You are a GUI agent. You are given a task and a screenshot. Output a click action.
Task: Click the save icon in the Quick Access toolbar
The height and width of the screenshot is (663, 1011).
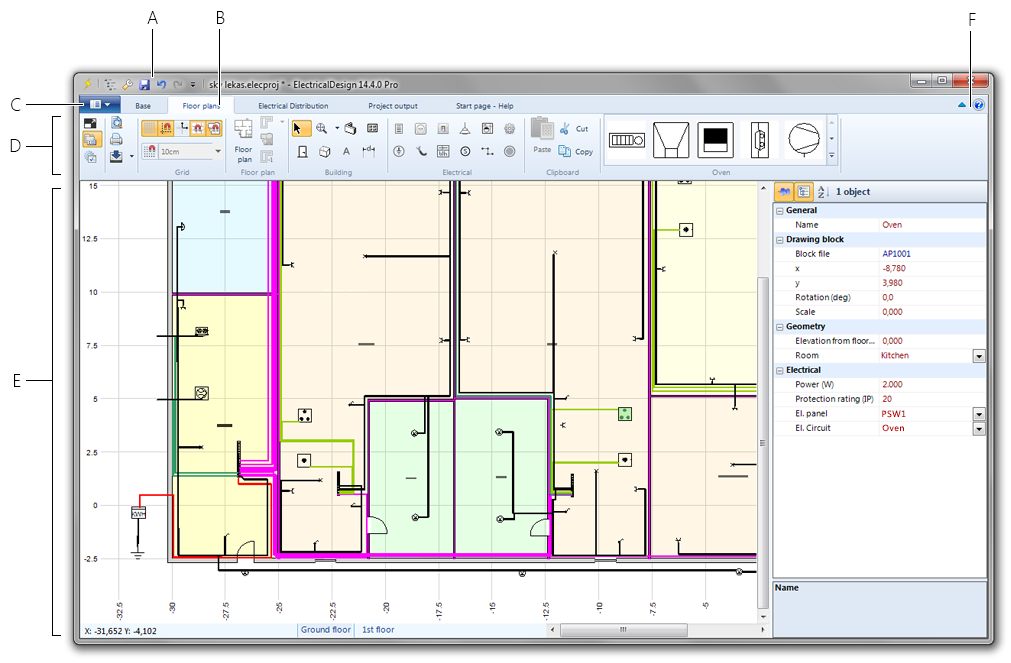[146, 86]
